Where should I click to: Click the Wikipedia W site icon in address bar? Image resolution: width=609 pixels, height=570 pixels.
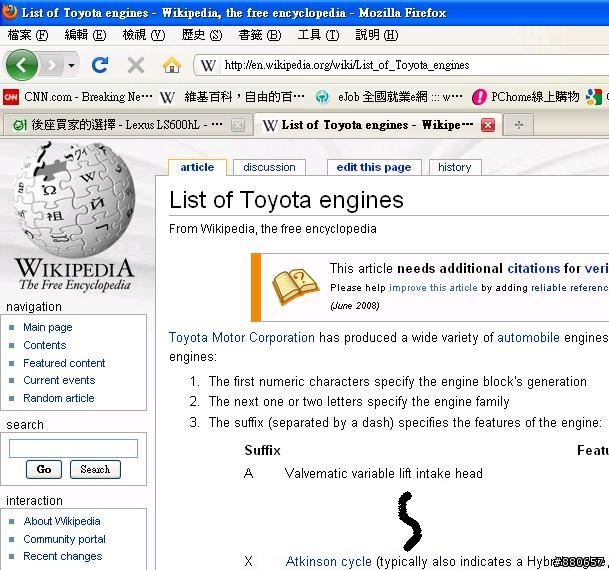(x=208, y=65)
